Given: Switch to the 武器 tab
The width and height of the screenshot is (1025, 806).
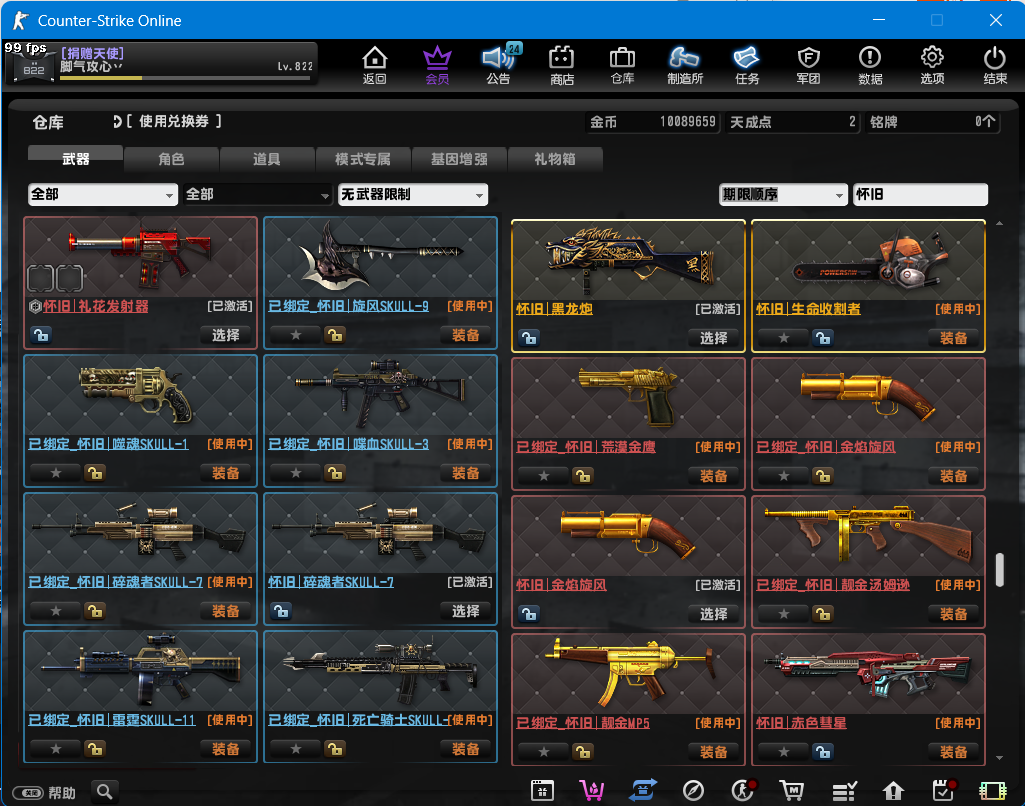Looking at the screenshot, I should [75, 159].
